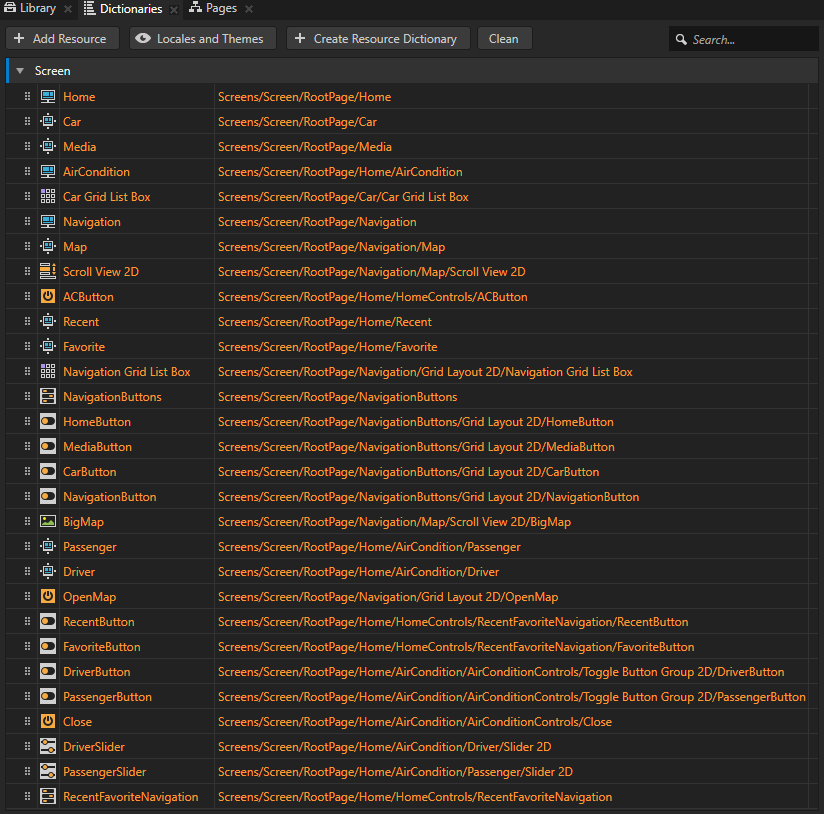Click the BigMap image icon
The image size is (824, 814).
[x=48, y=522]
